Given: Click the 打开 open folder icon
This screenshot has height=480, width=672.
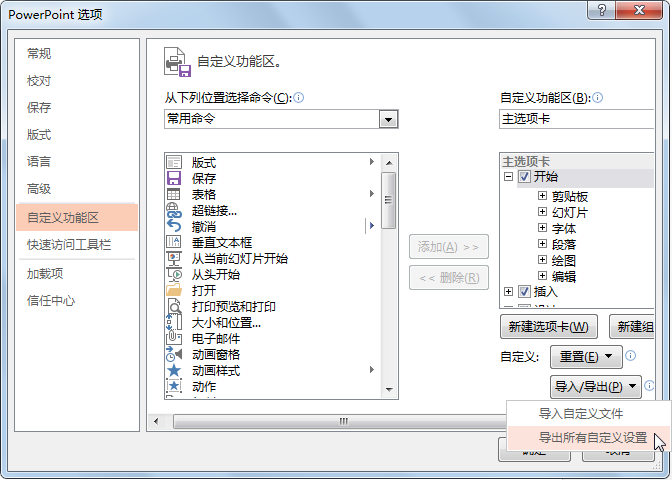Looking at the screenshot, I should tap(174, 290).
